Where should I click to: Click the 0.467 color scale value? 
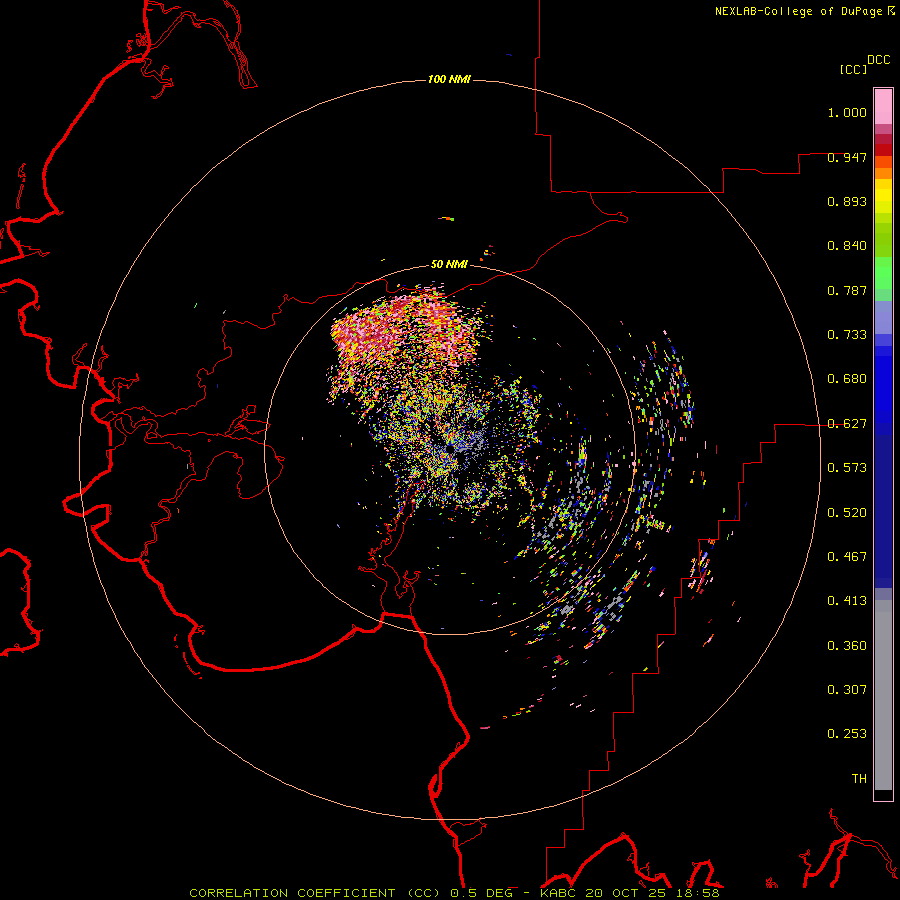(x=847, y=557)
